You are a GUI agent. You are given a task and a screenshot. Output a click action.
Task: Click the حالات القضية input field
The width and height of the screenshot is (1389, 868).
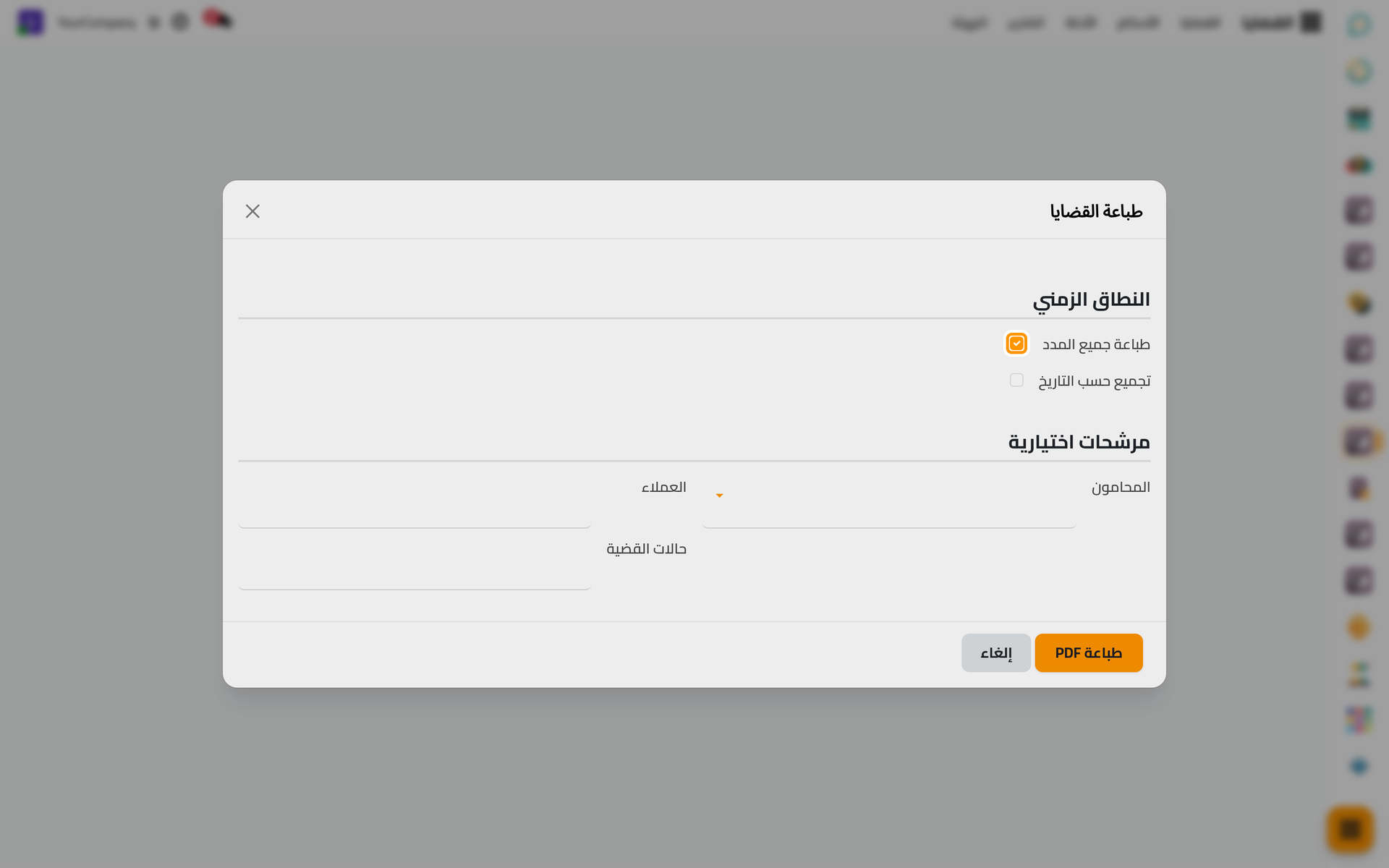tap(415, 564)
